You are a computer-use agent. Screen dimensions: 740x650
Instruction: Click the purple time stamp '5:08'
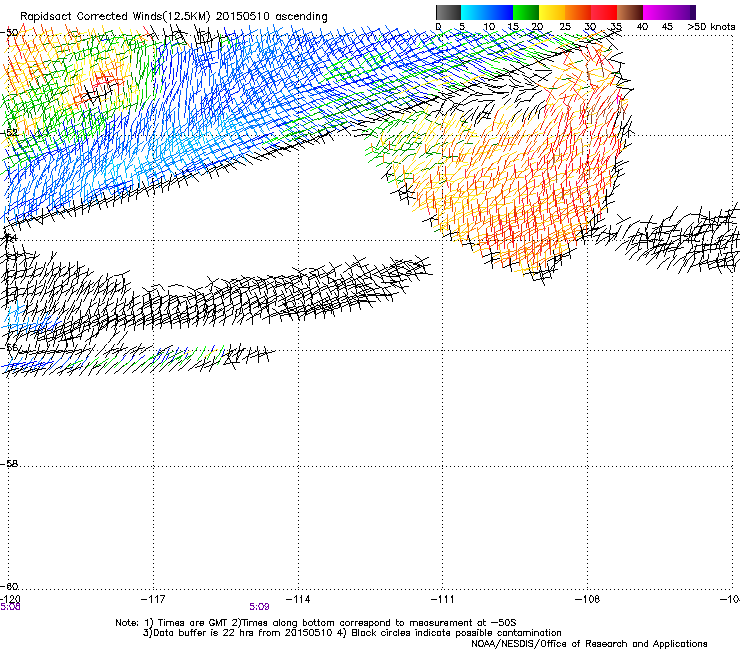[10, 607]
